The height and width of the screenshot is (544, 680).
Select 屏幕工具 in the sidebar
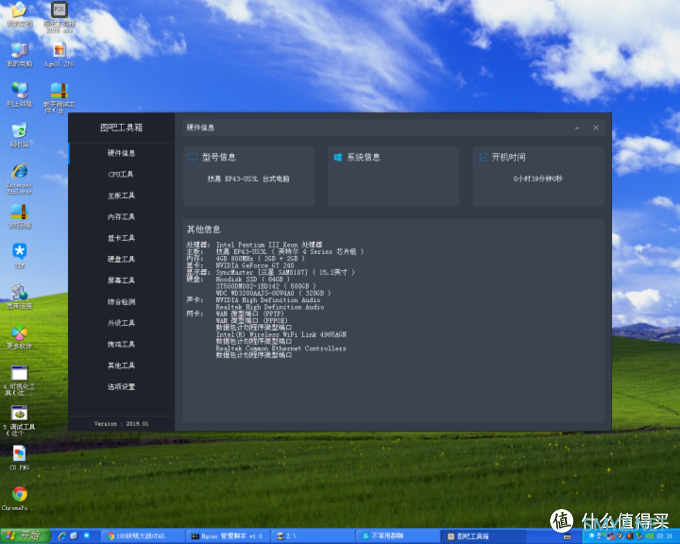tap(121, 280)
